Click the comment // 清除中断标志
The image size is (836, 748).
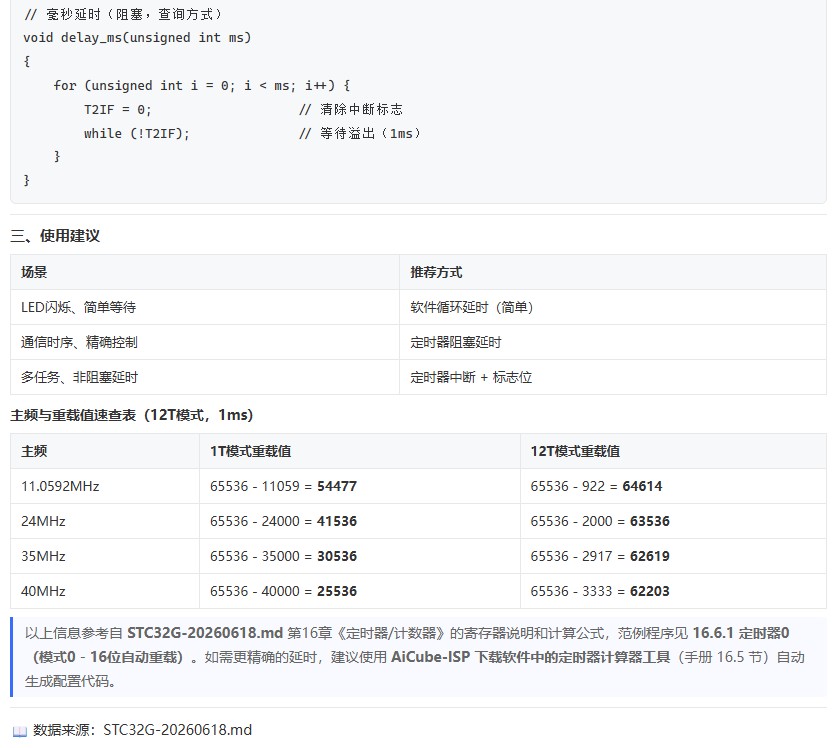351,110
